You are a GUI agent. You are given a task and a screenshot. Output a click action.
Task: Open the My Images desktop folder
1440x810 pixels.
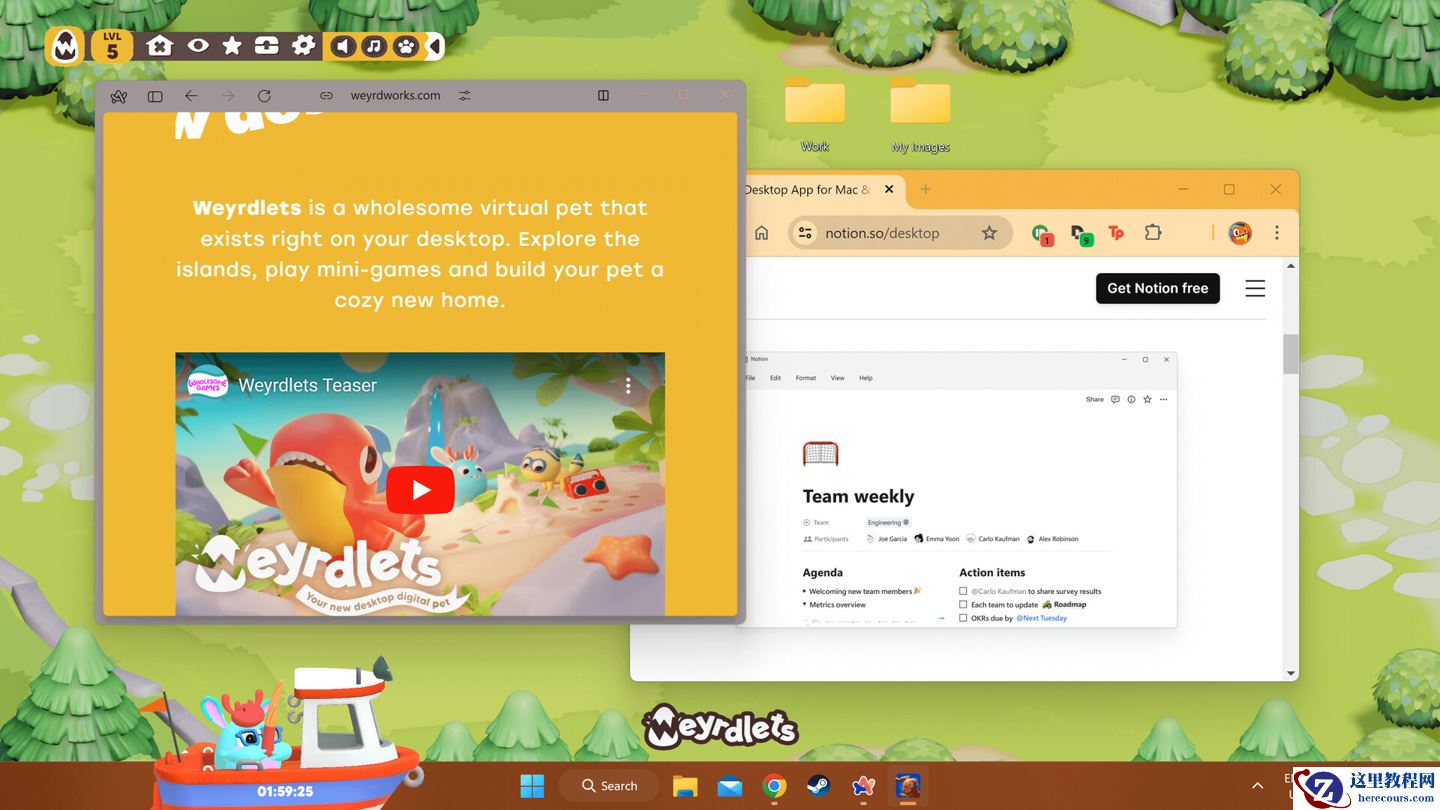(920, 115)
